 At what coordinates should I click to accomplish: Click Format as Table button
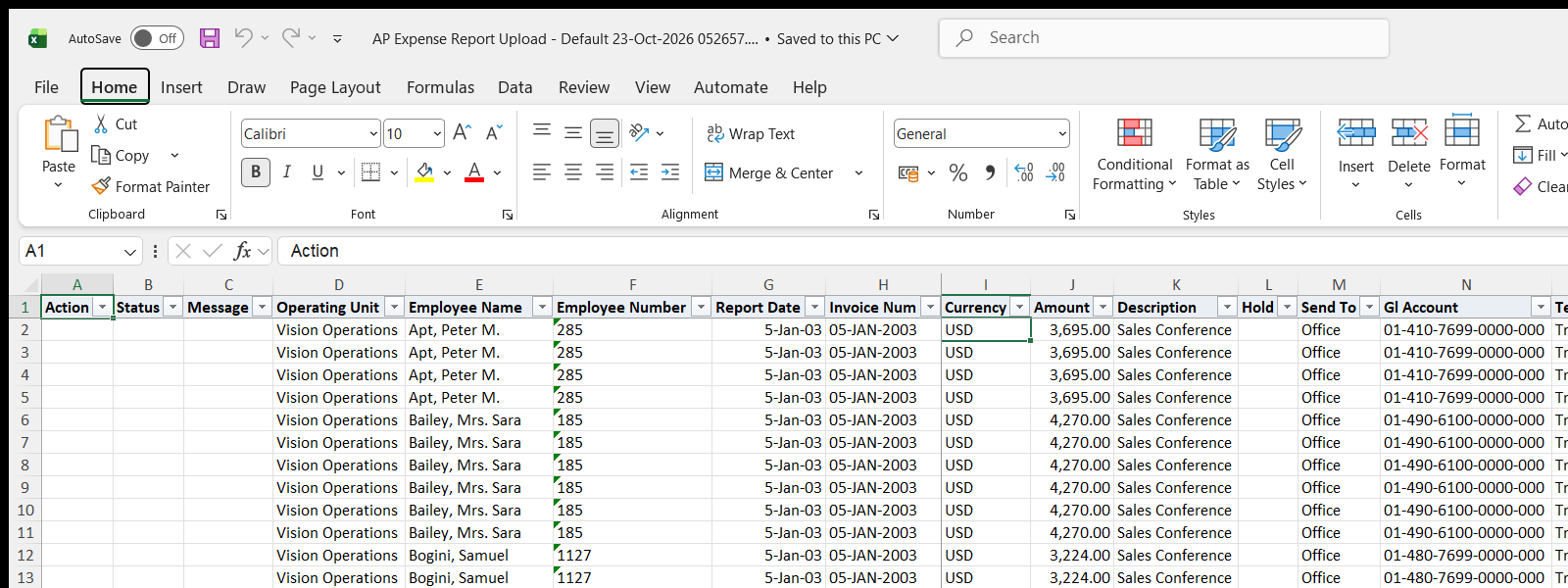coord(1217,154)
